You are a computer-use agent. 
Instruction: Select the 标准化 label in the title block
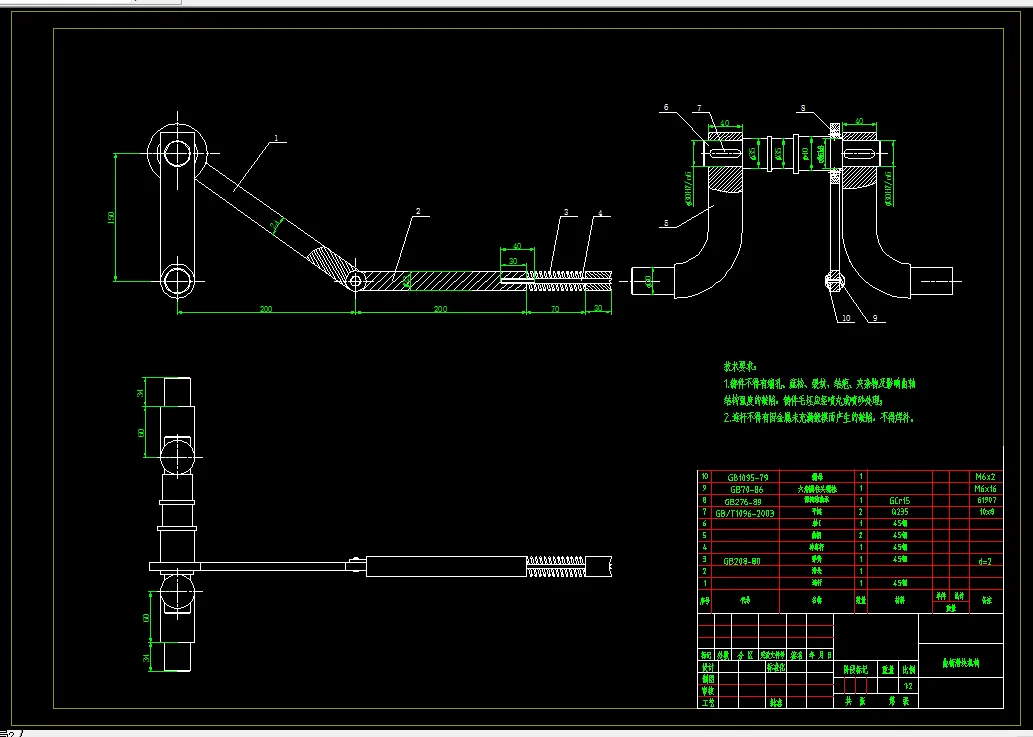[x=776, y=667]
